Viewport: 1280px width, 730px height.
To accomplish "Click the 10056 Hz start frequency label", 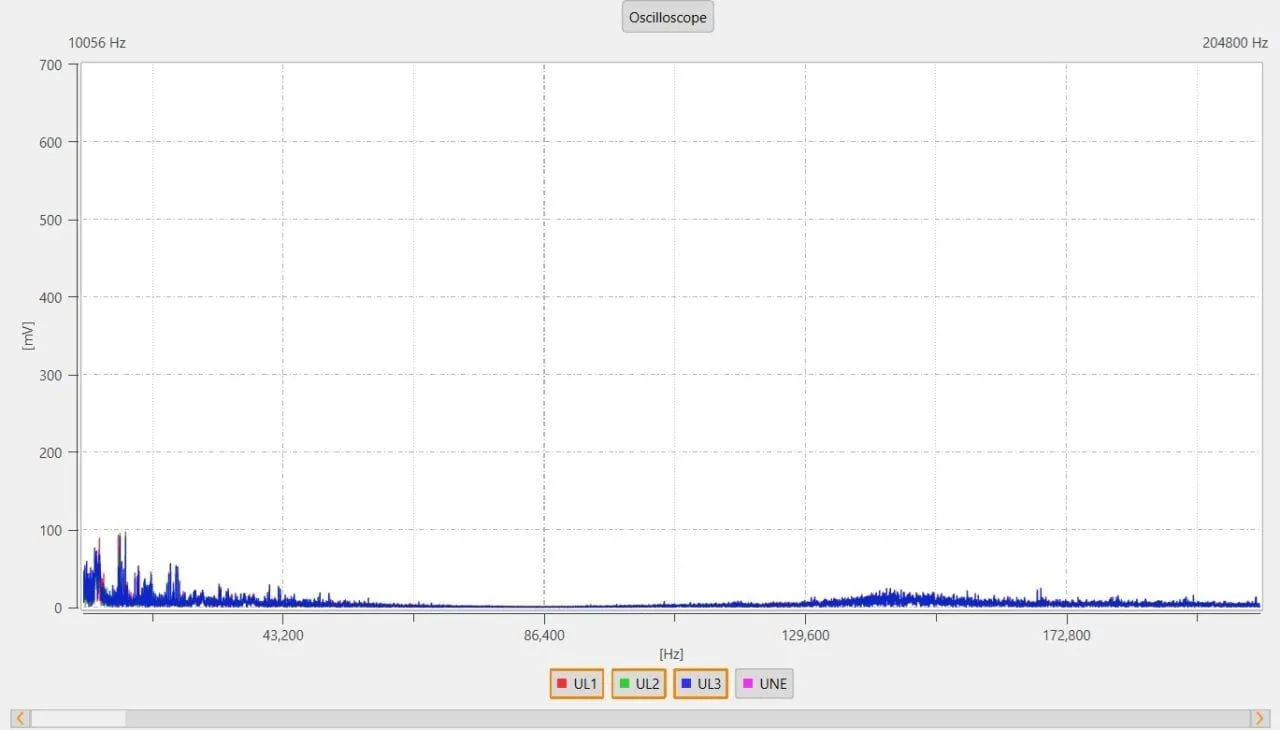I will (97, 43).
